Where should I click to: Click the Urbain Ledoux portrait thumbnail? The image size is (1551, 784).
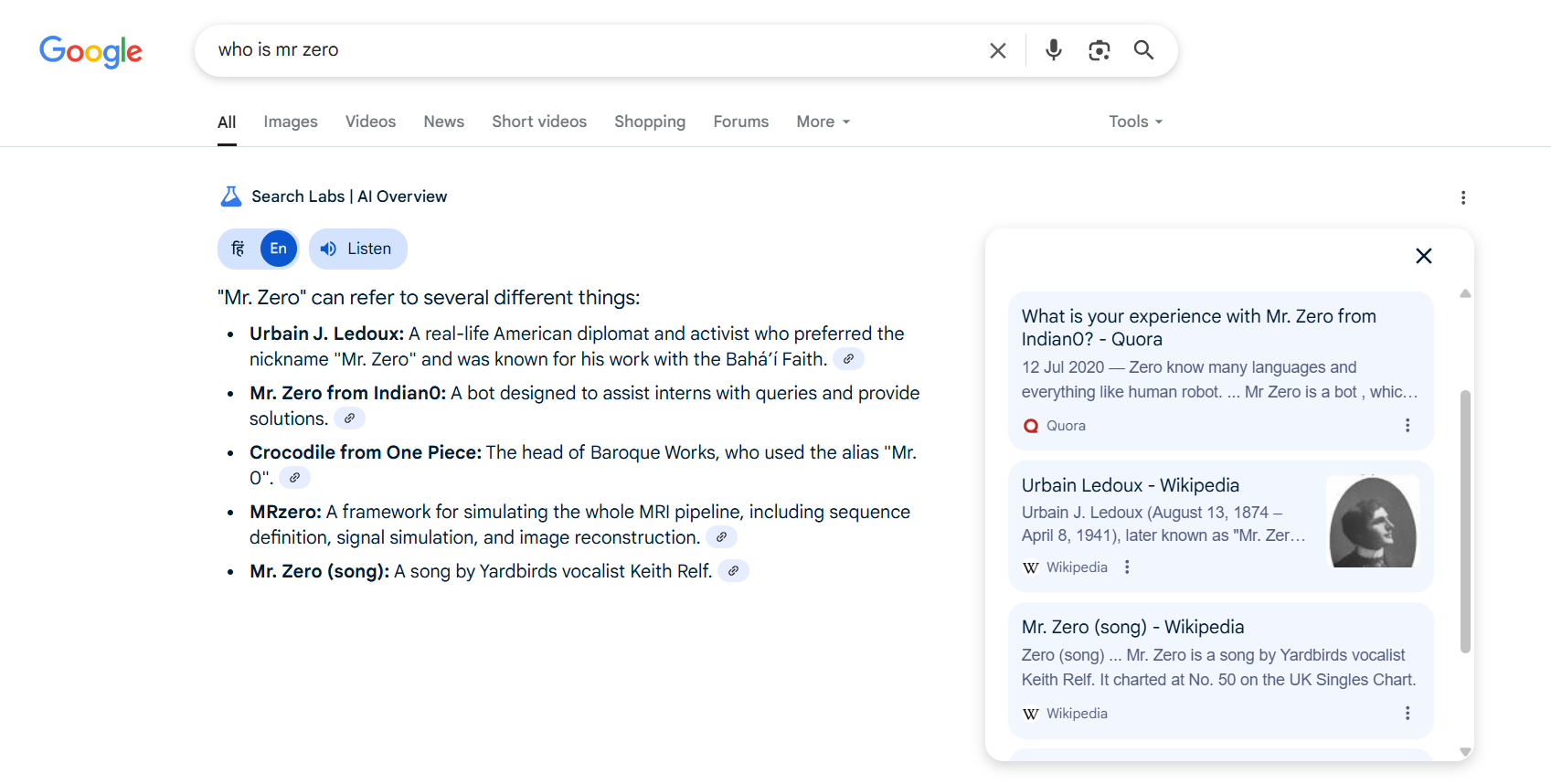(x=1373, y=521)
